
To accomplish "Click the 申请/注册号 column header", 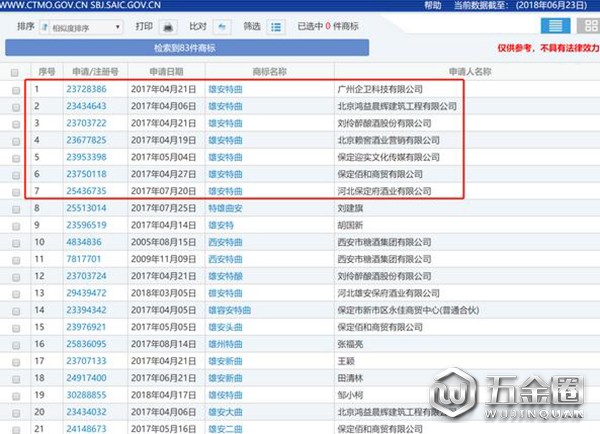I will [x=95, y=72].
